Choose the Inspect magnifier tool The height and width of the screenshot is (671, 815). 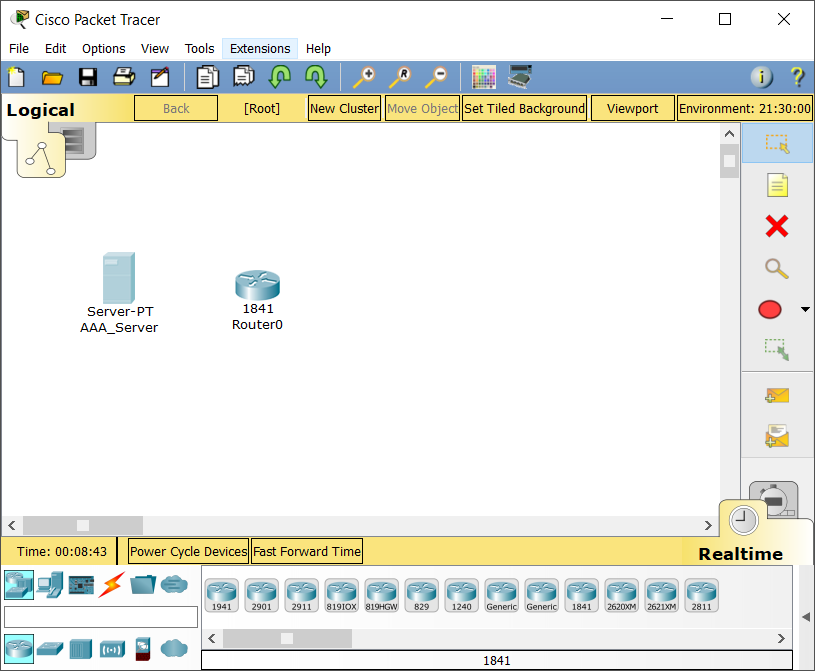[x=777, y=269]
